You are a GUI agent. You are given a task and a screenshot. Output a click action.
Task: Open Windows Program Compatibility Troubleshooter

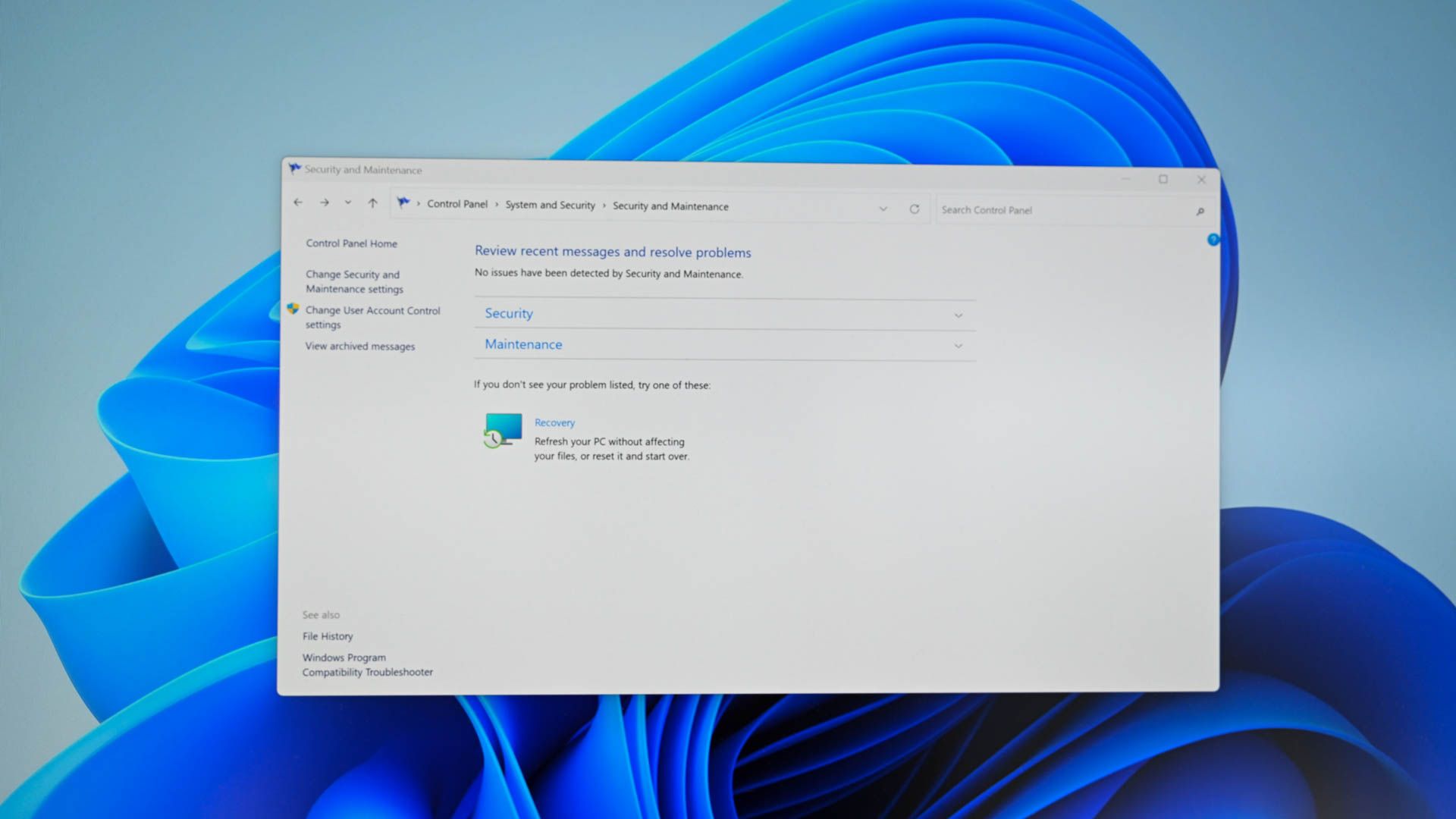[368, 664]
